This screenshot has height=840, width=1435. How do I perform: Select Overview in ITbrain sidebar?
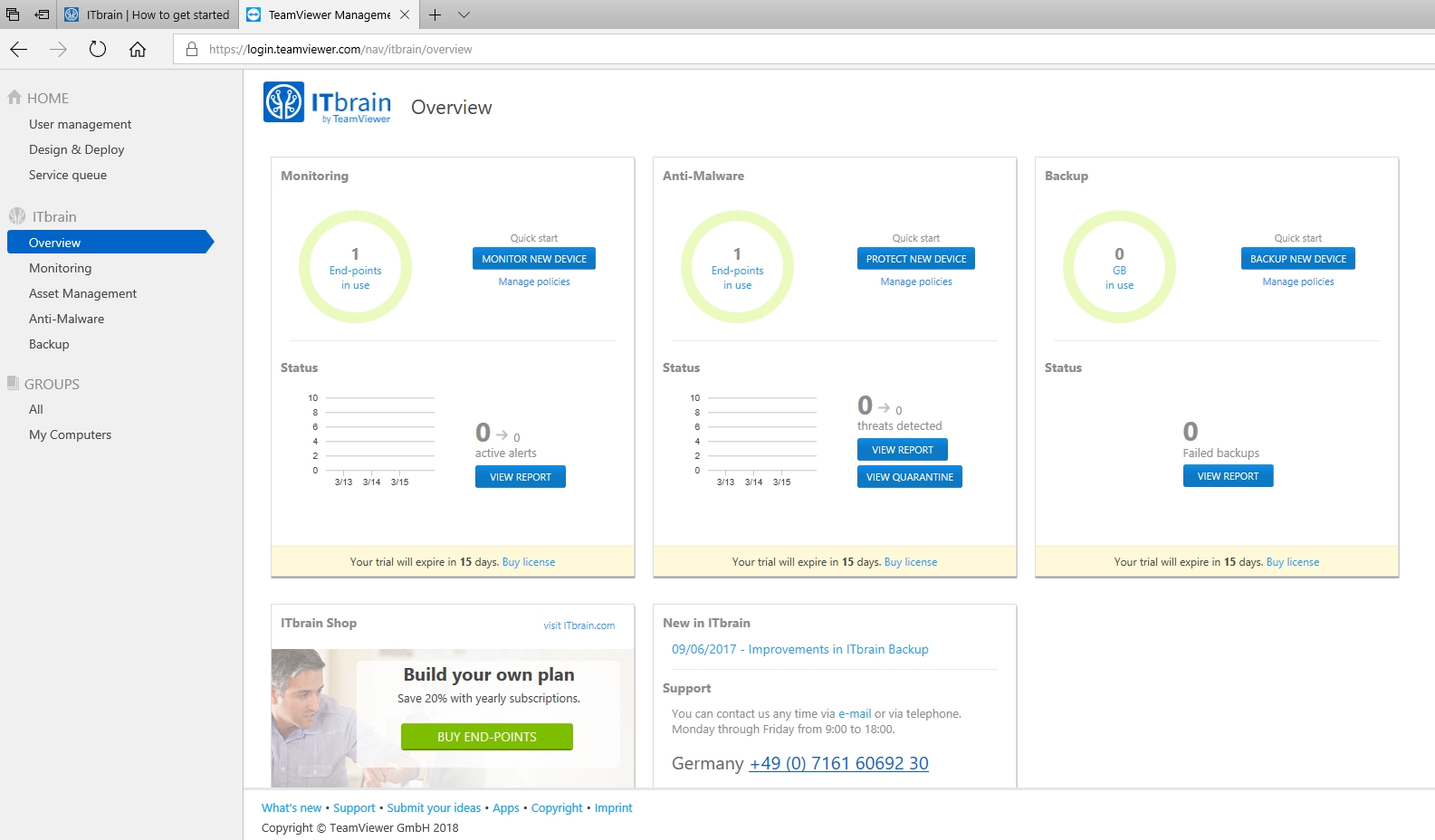[x=110, y=243]
